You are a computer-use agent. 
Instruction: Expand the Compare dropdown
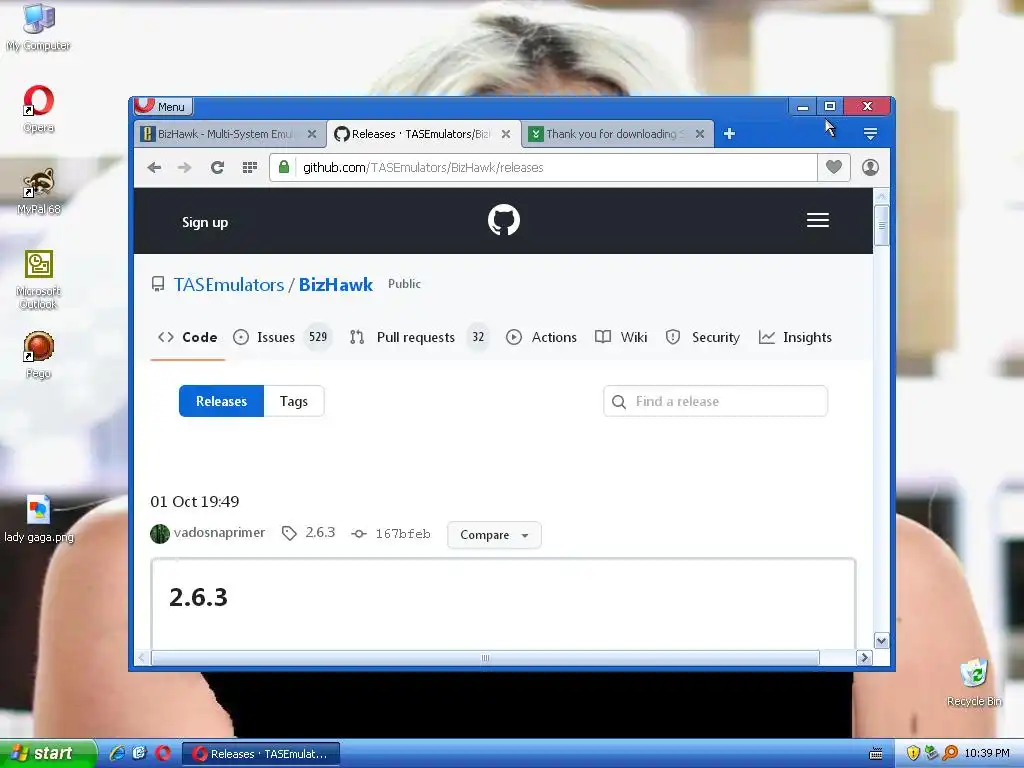[x=494, y=535]
